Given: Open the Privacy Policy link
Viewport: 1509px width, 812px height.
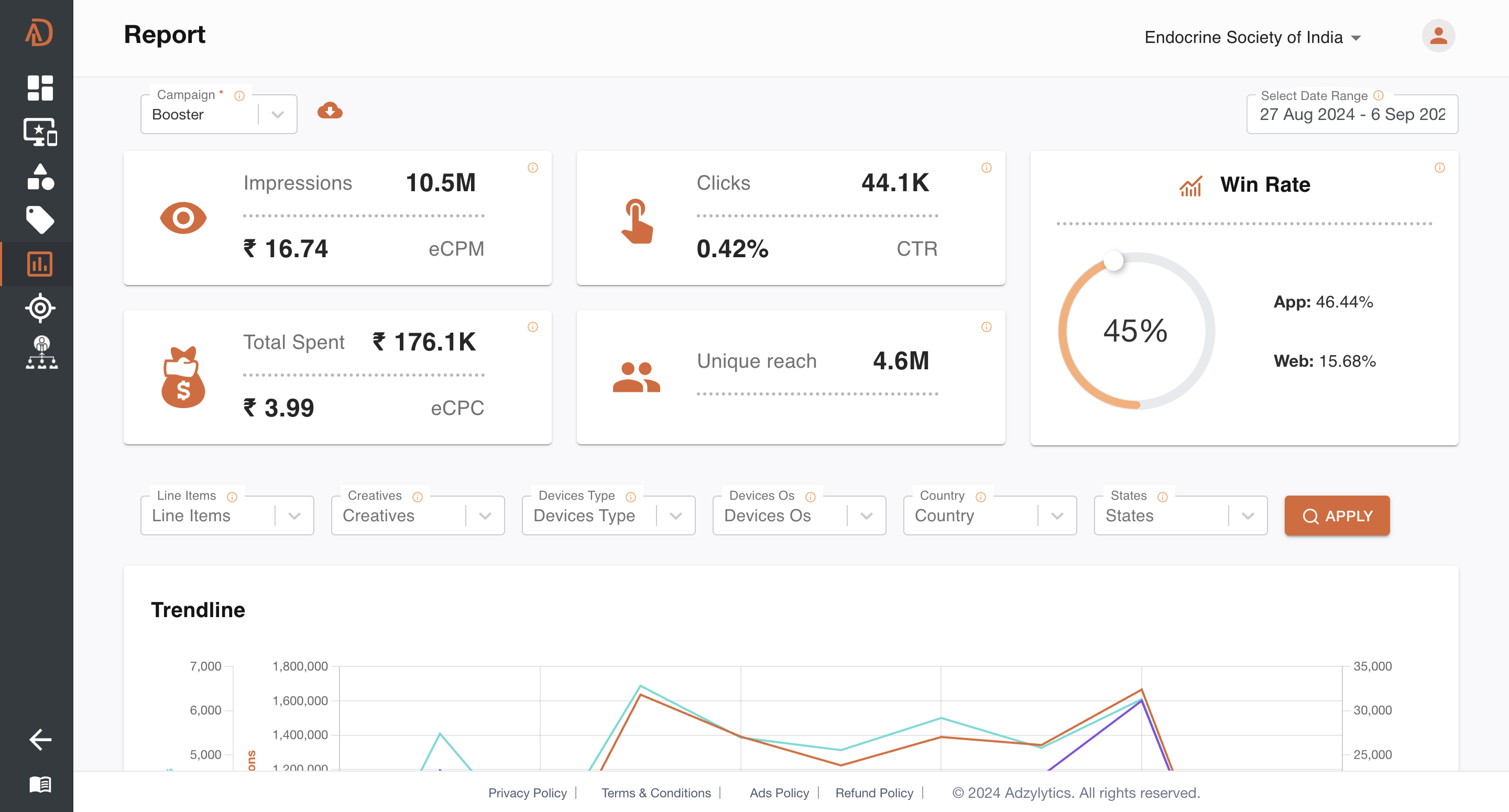Looking at the screenshot, I should (x=527, y=793).
